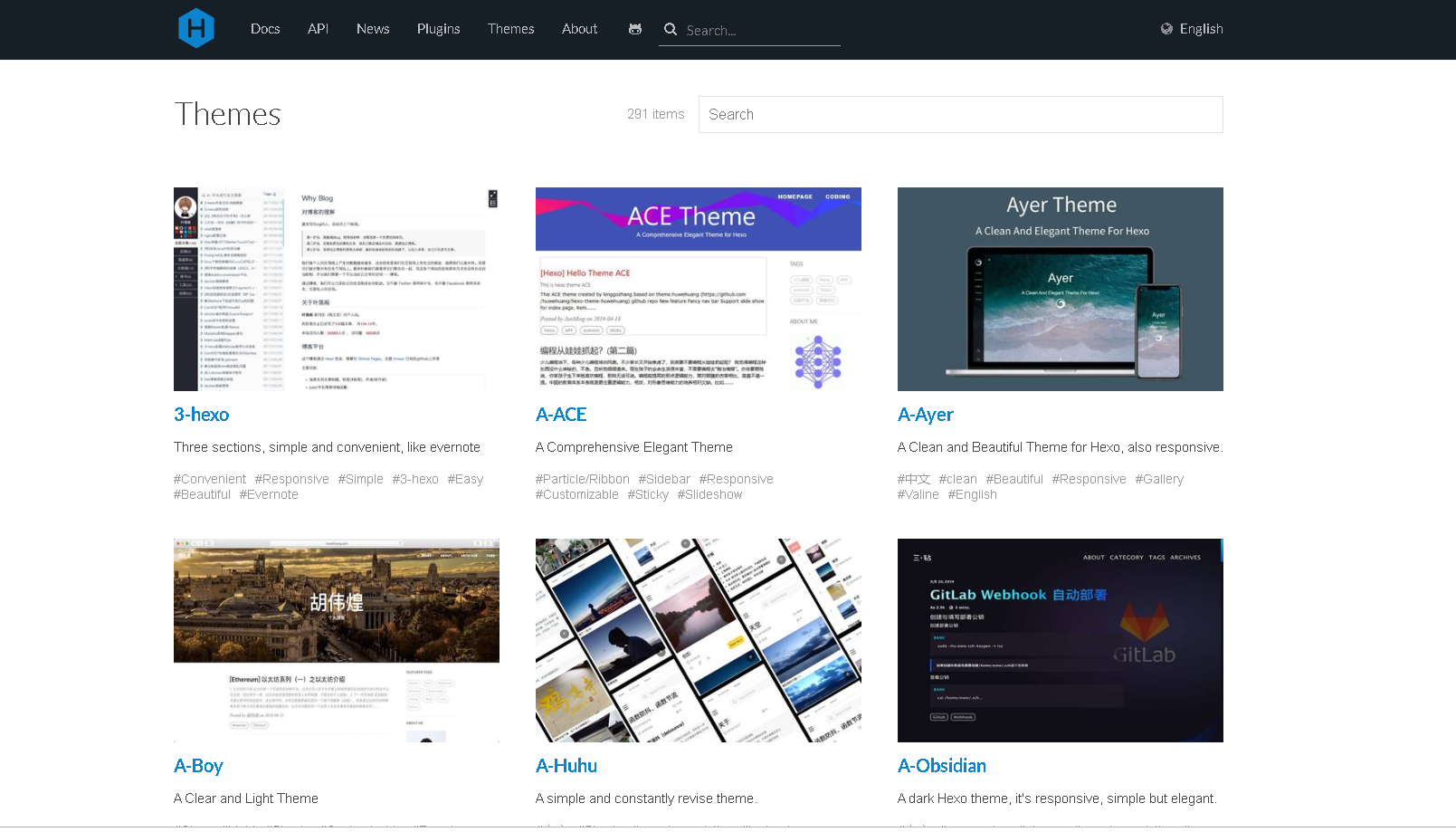This screenshot has width=1456, height=832.
Task: Open the Docs menu item
Action: coord(265,29)
